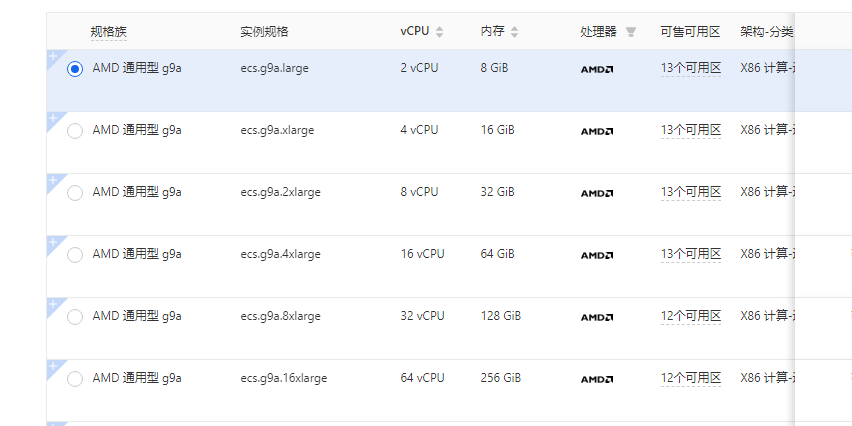Click the AMD logo in the ecs.g9a.16xlarge row
This screenshot has height=426, width=852.
pos(597,380)
